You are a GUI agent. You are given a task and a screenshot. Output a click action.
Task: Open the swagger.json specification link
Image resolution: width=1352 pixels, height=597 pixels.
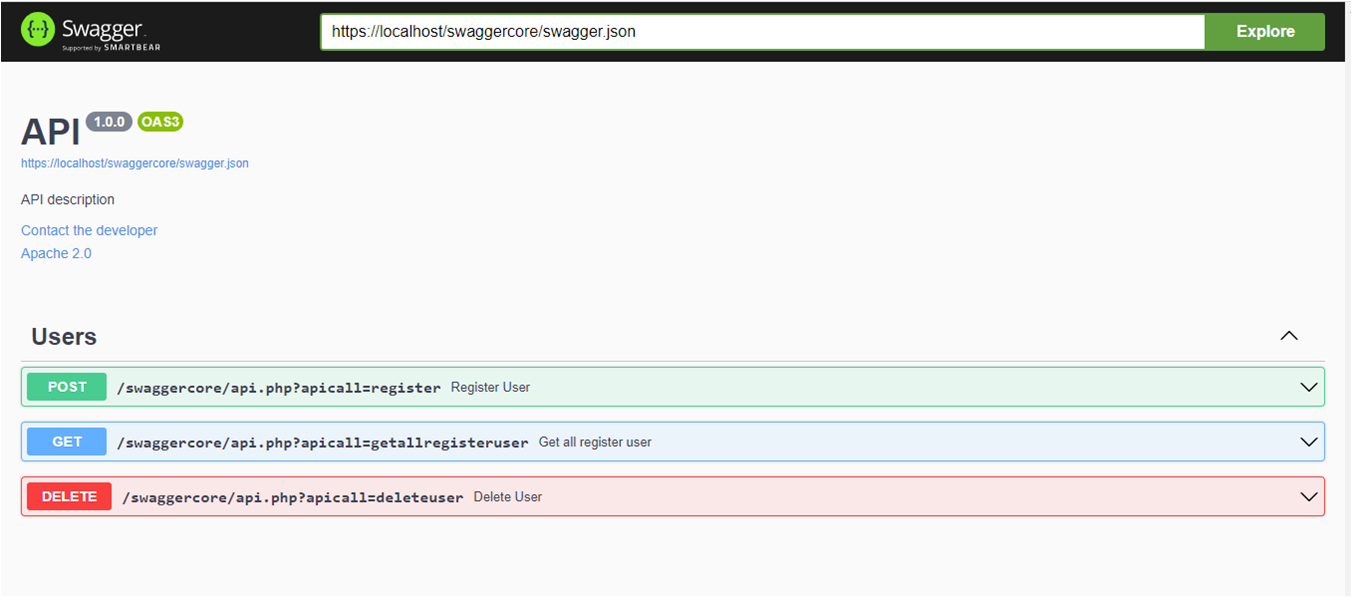tap(135, 162)
